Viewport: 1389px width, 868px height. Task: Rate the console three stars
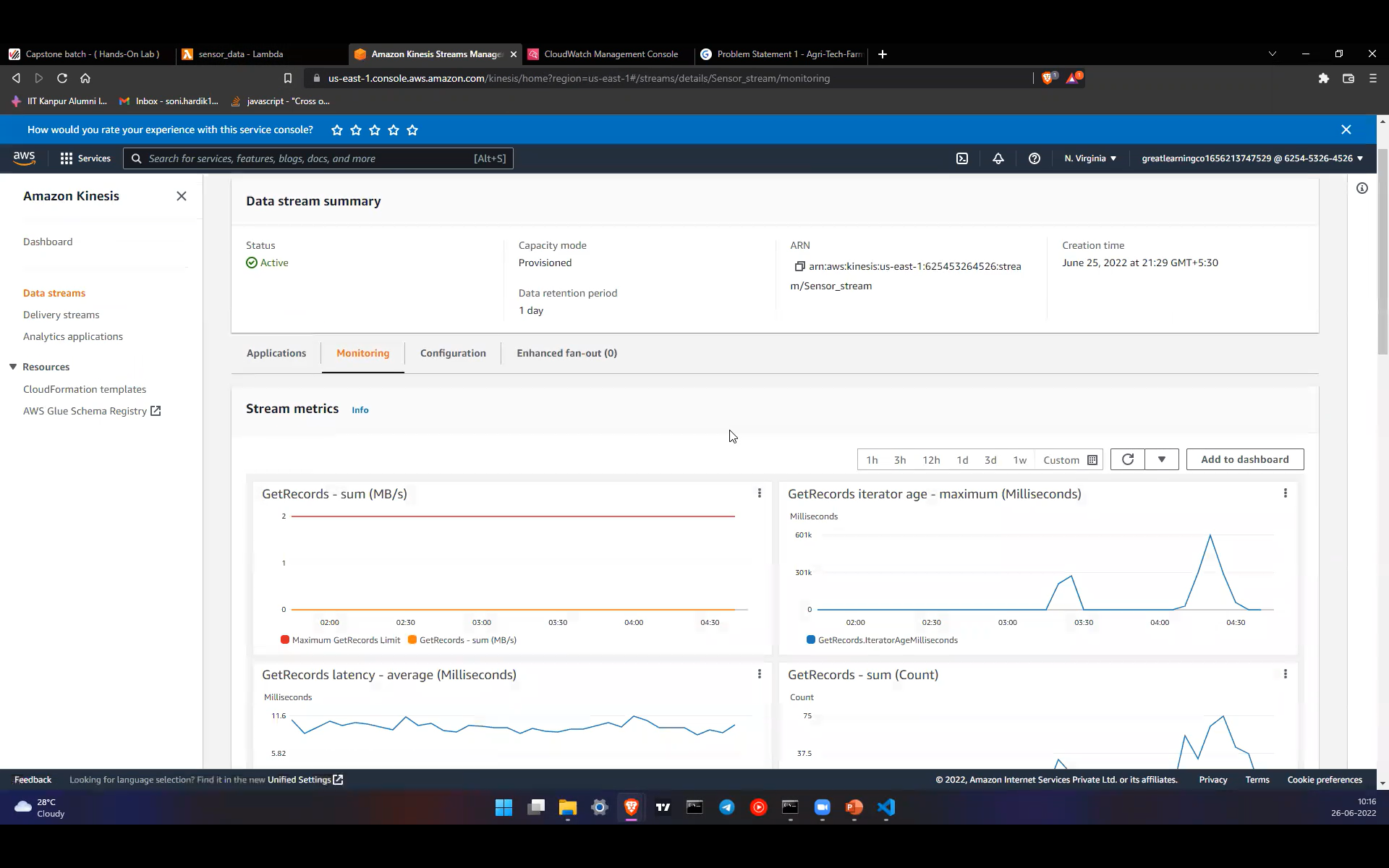click(x=375, y=130)
